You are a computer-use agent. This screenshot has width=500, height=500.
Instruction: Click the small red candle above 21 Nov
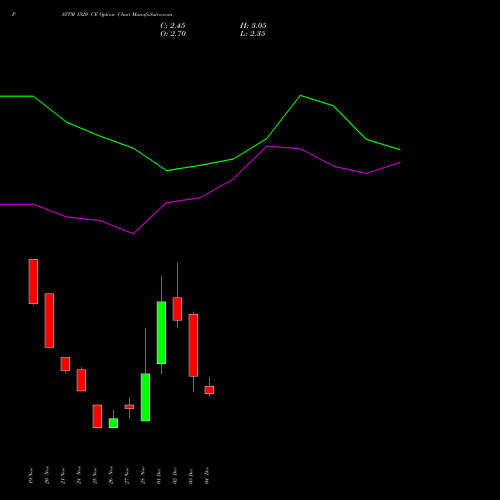65,364
